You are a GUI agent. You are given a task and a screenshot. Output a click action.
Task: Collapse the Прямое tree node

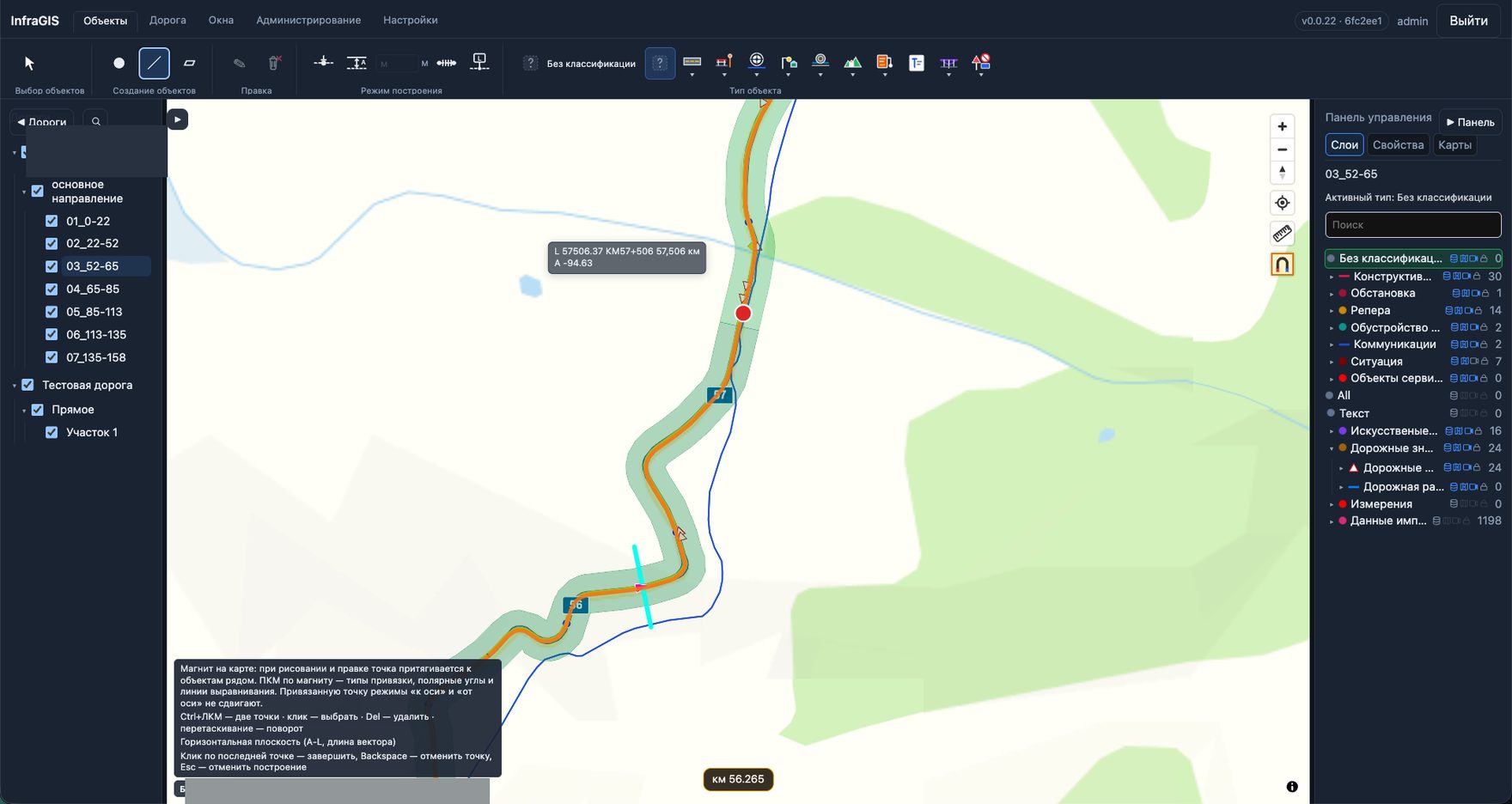click(24, 411)
